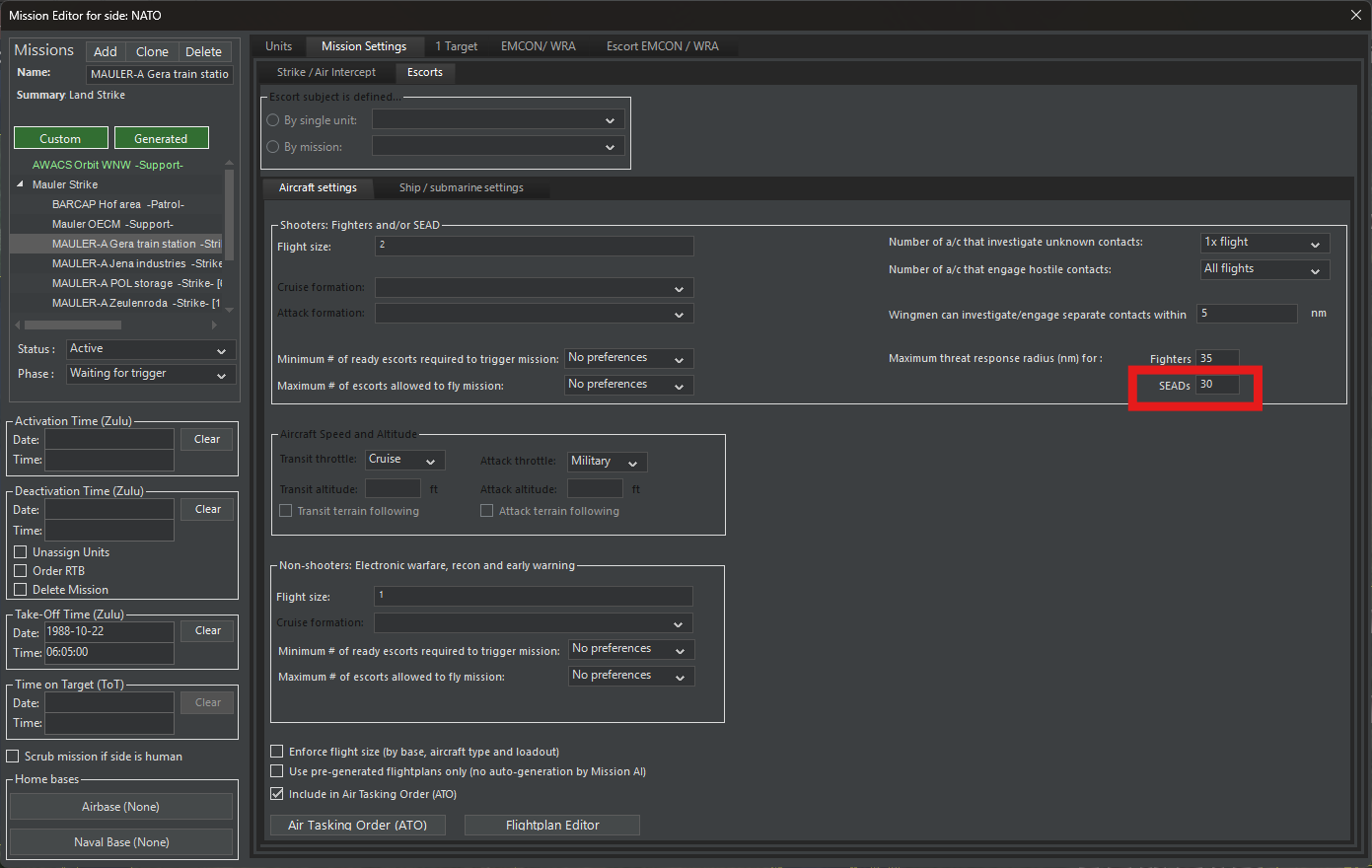
Task: Close the Mission Editor window
Action: pyautogui.click(x=1355, y=15)
